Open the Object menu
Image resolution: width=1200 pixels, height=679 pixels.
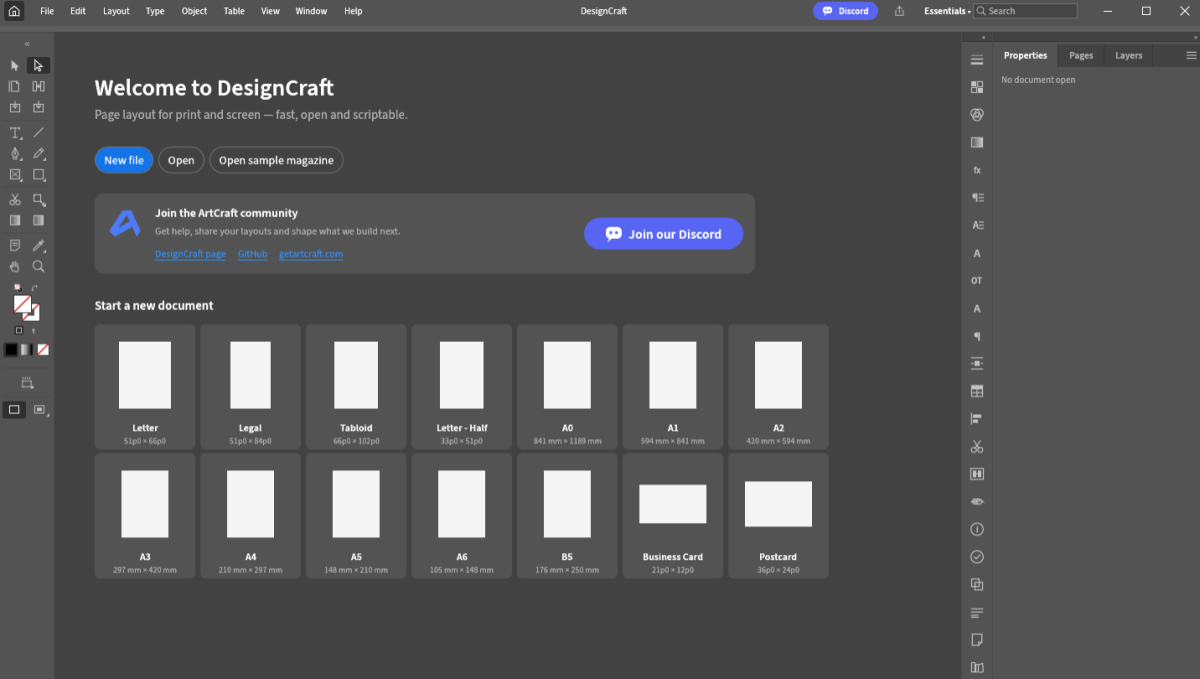click(194, 11)
